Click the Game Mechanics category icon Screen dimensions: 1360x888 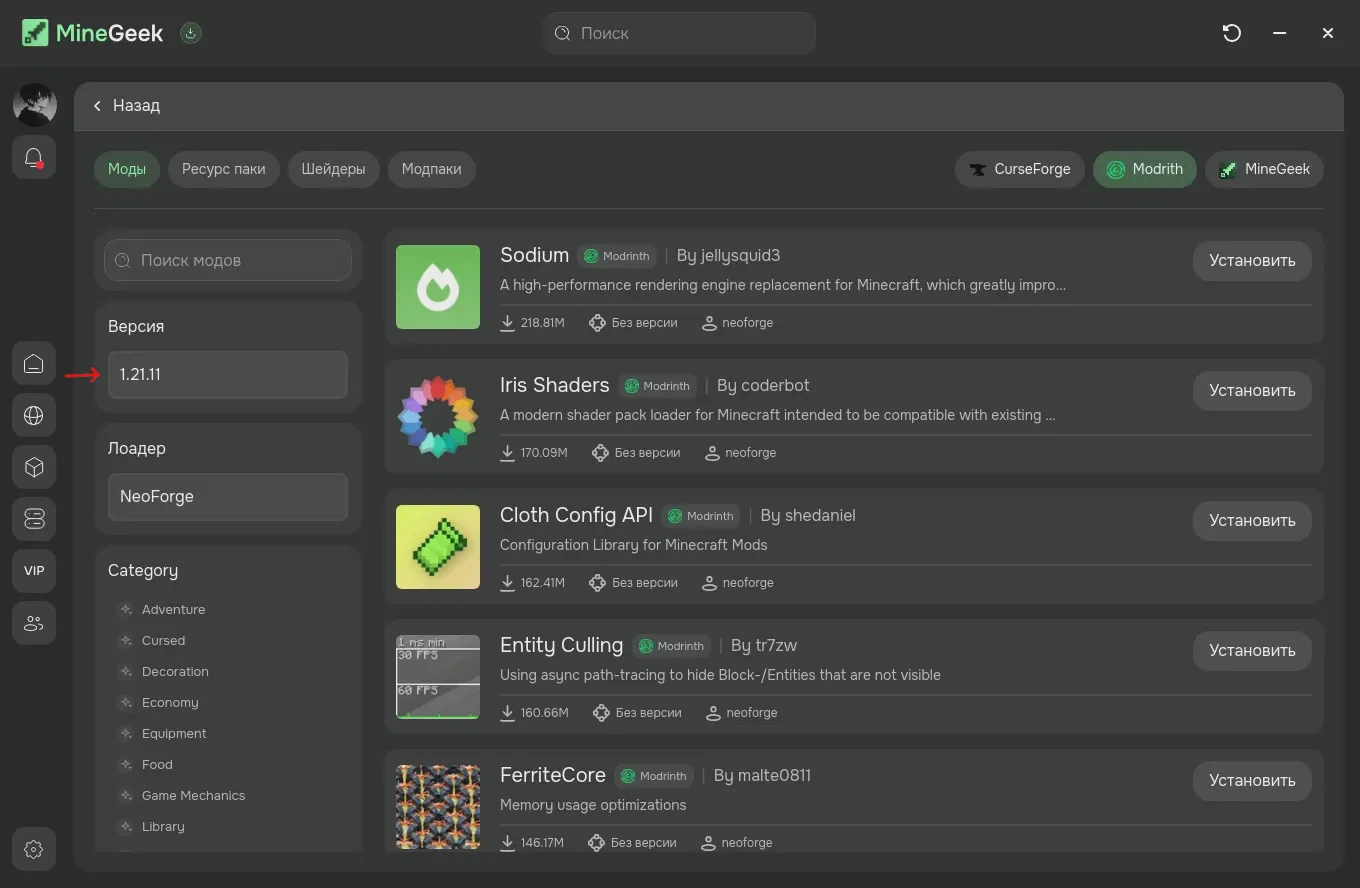click(125, 795)
